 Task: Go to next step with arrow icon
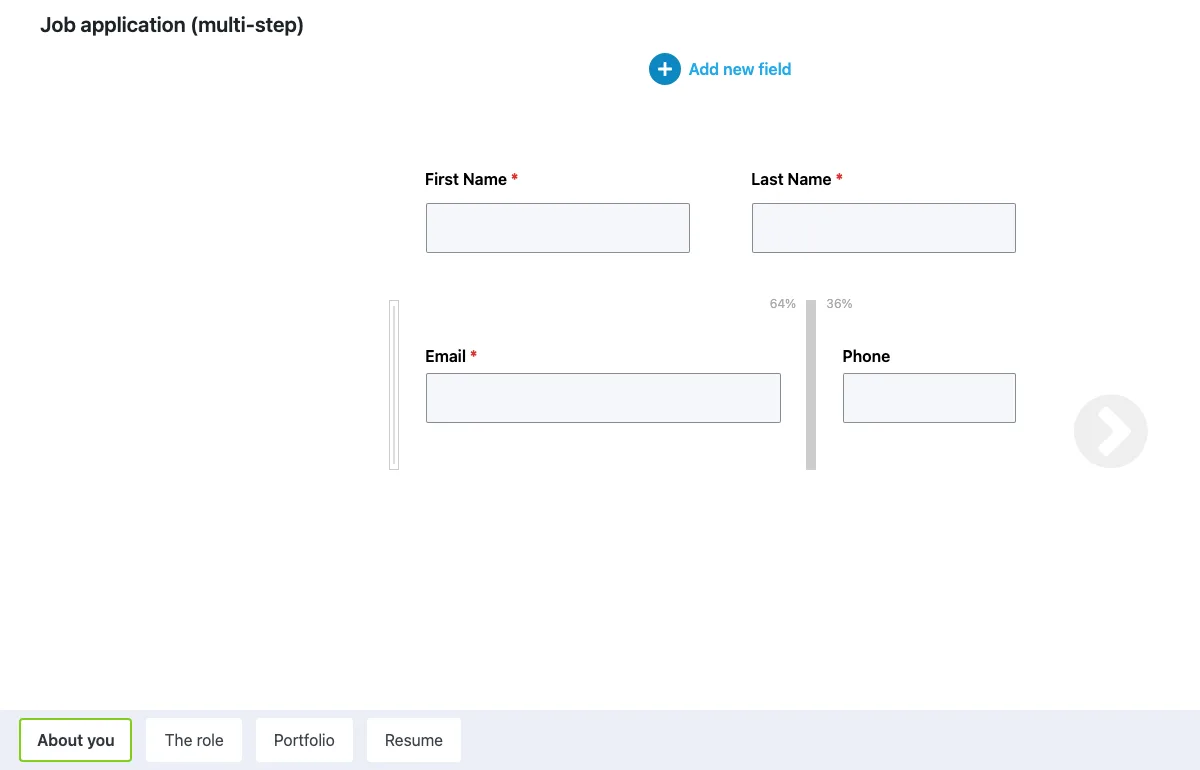tap(1111, 431)
